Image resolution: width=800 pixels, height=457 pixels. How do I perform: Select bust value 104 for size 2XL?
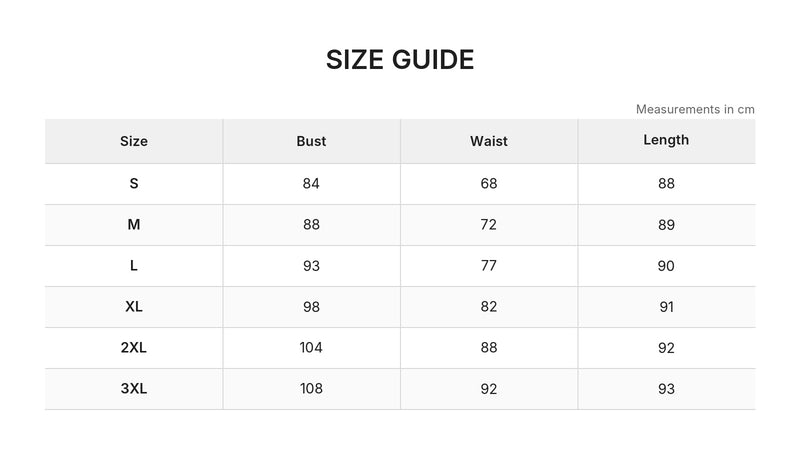[x=311, y=347]
